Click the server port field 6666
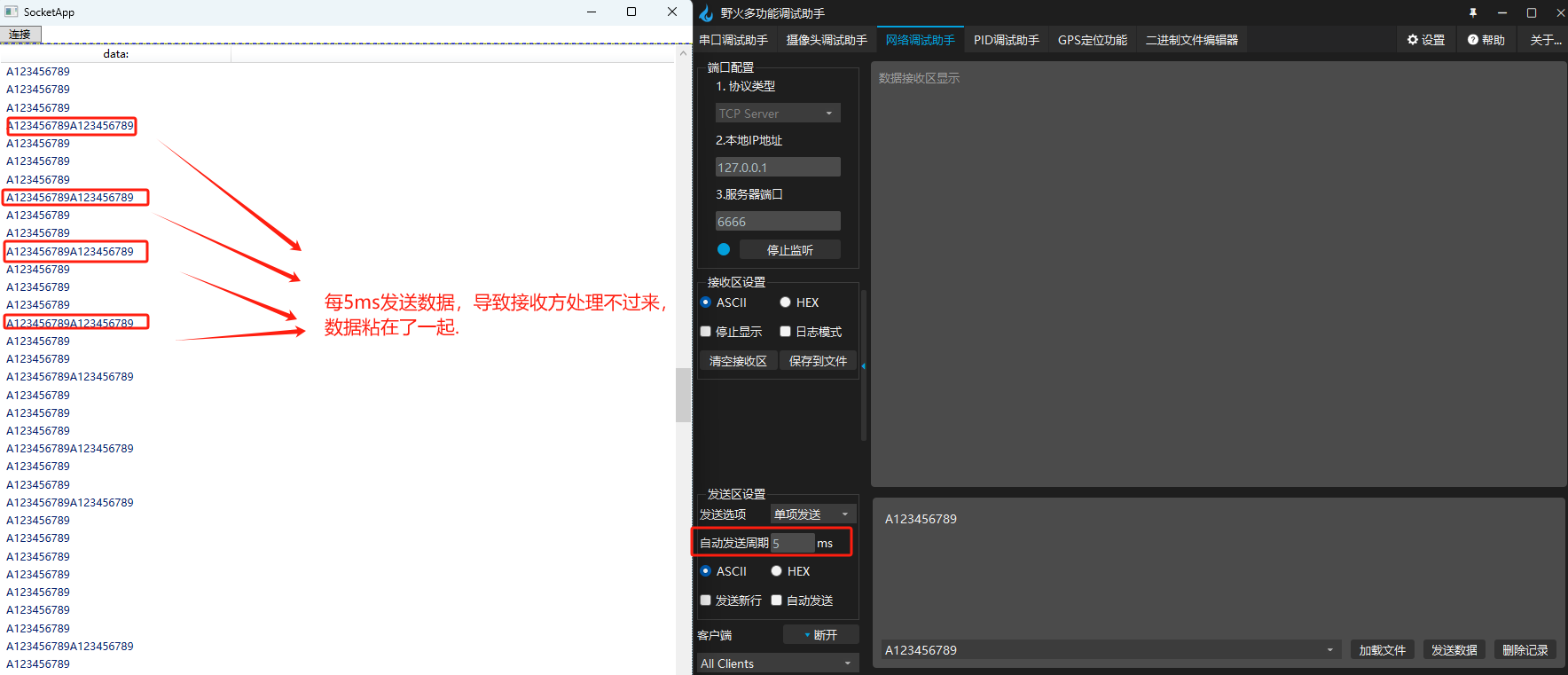Screen dimensions: 1568x675 tap(778, 221)
